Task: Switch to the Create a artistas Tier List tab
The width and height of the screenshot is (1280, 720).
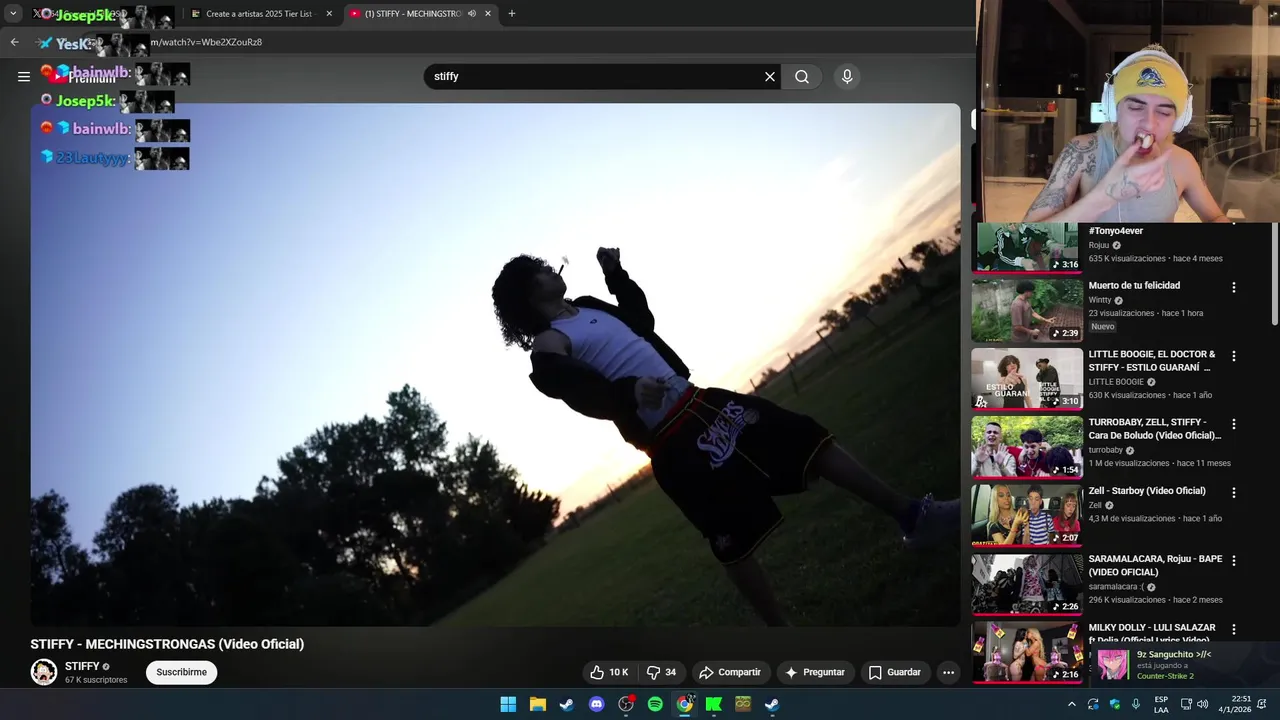Action: [259, 14]
